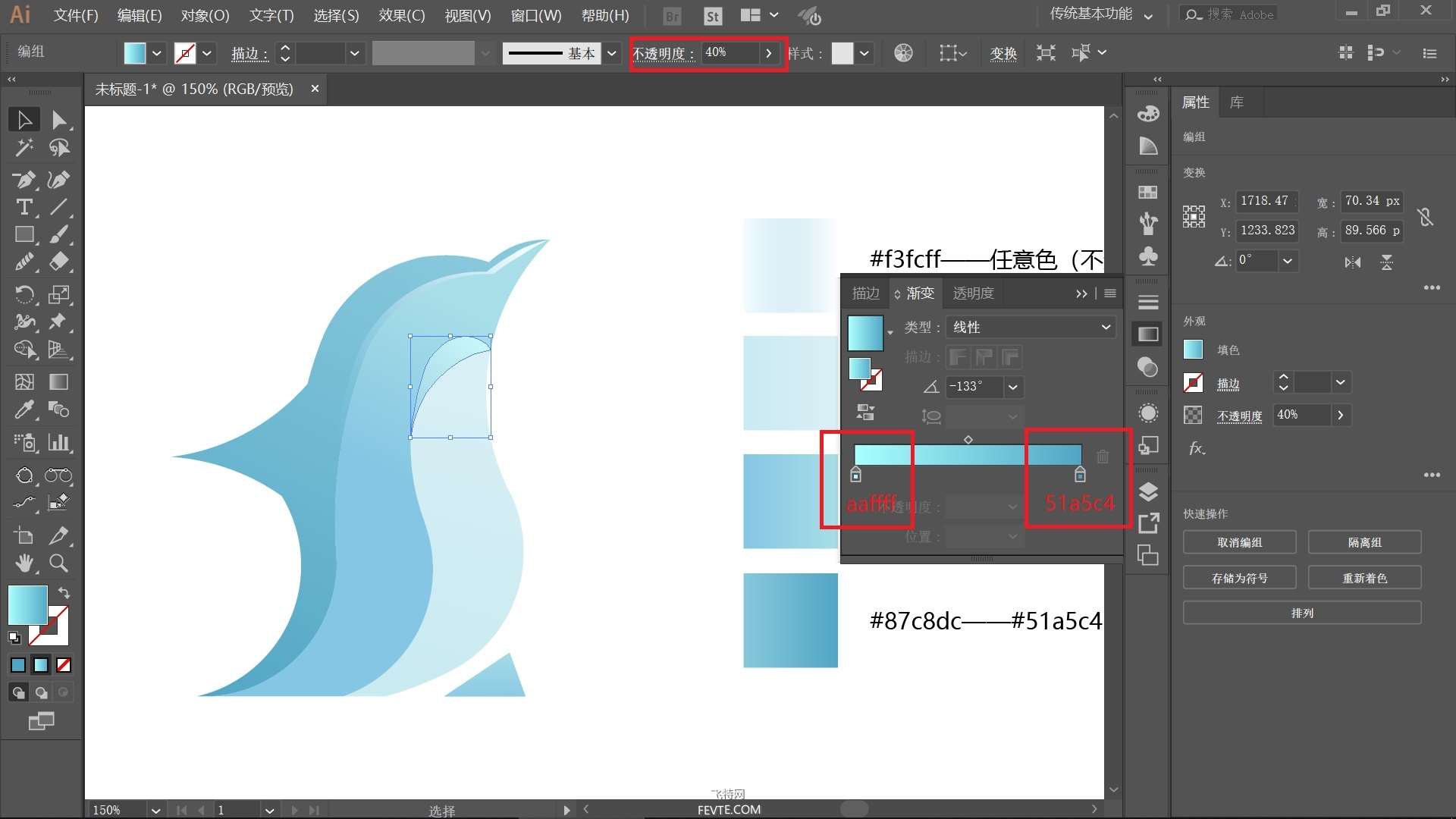Toggle the transform reference point grid
This screenshot has width=1456, height=819.
point(1194,216)
